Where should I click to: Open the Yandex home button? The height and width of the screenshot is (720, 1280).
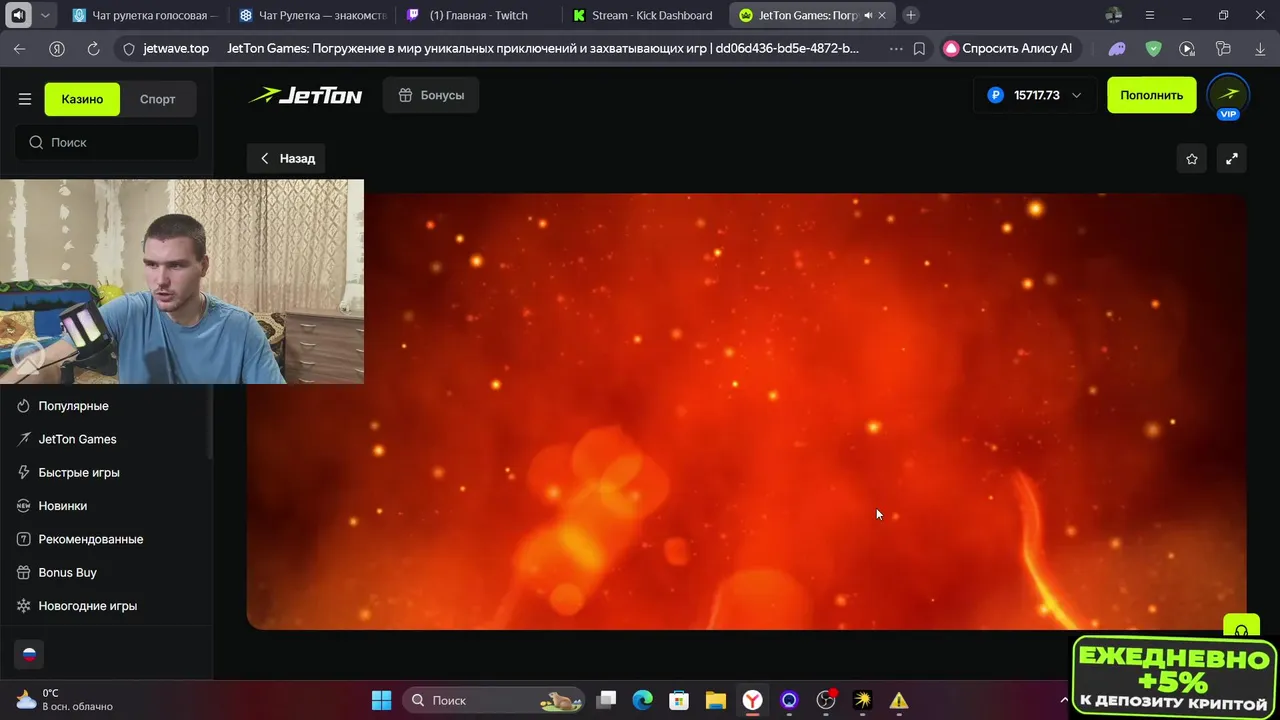tap(57, 48)
